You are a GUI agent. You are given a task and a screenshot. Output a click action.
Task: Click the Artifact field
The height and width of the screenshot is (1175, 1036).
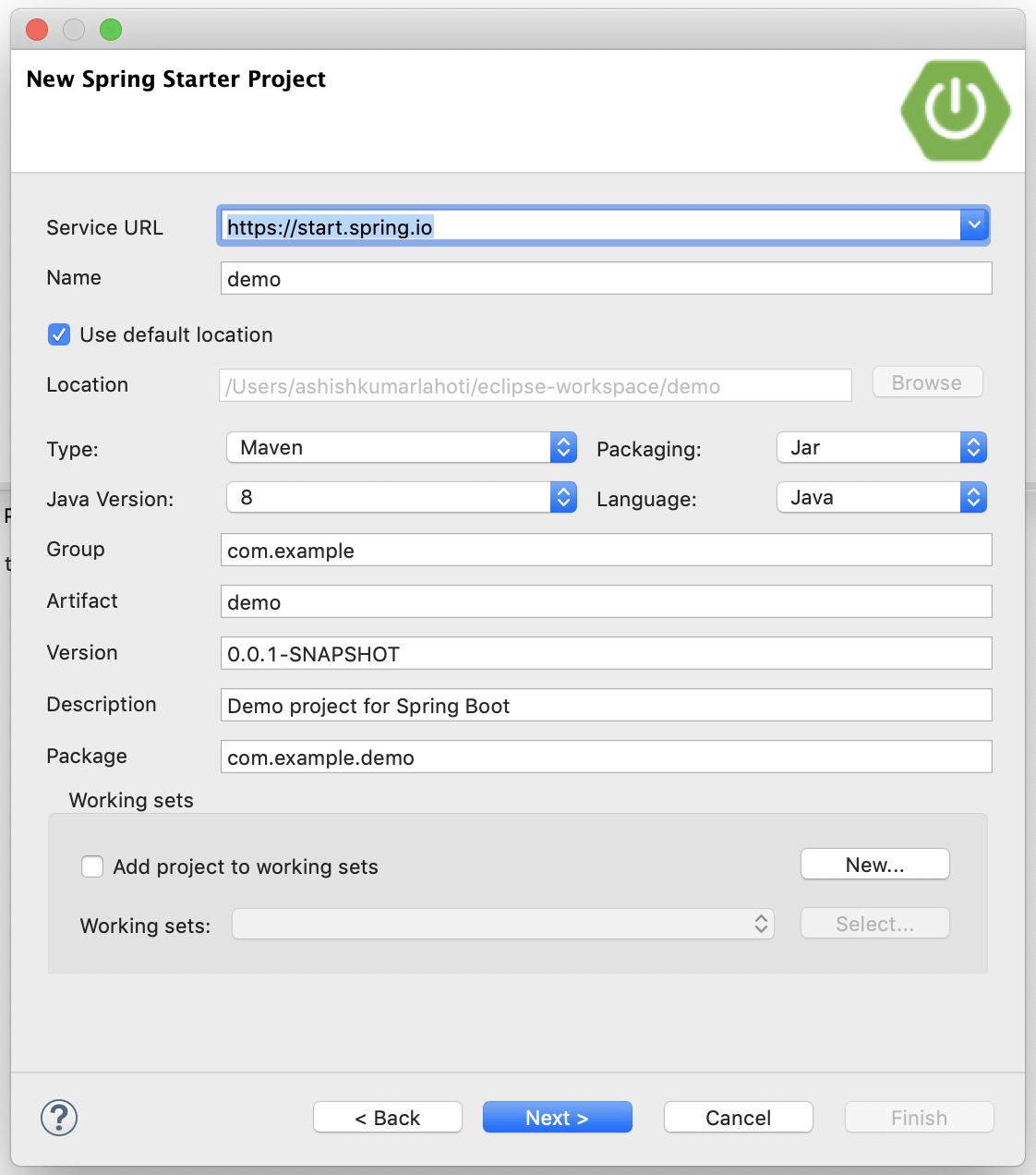(606, 601)
